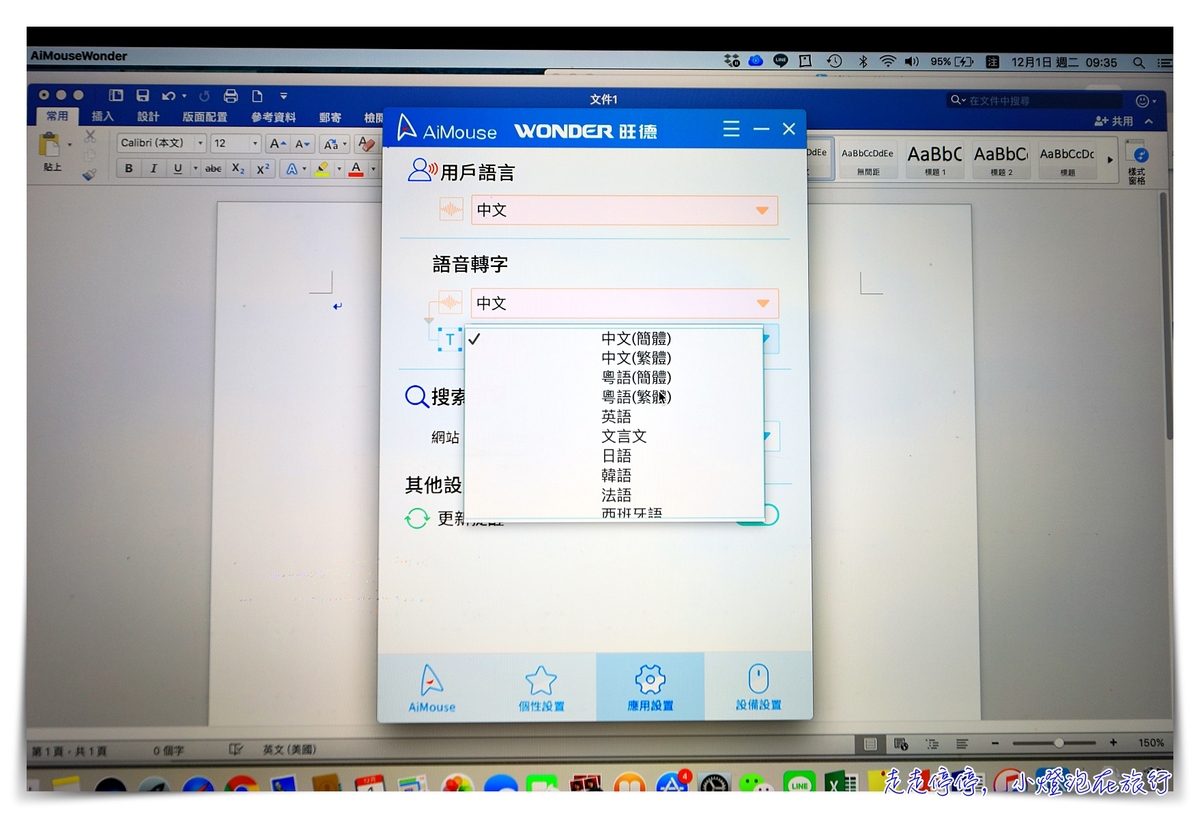Pick 英語 from the language list
1200x818 pixels.
pos(616,416)
